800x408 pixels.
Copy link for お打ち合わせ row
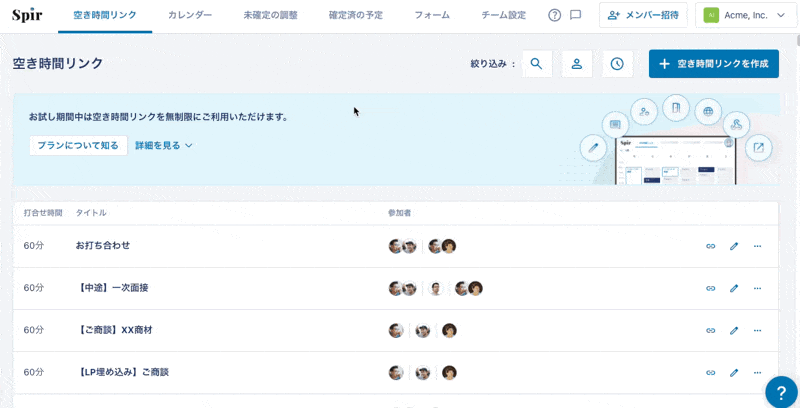[x=711, y=246]
